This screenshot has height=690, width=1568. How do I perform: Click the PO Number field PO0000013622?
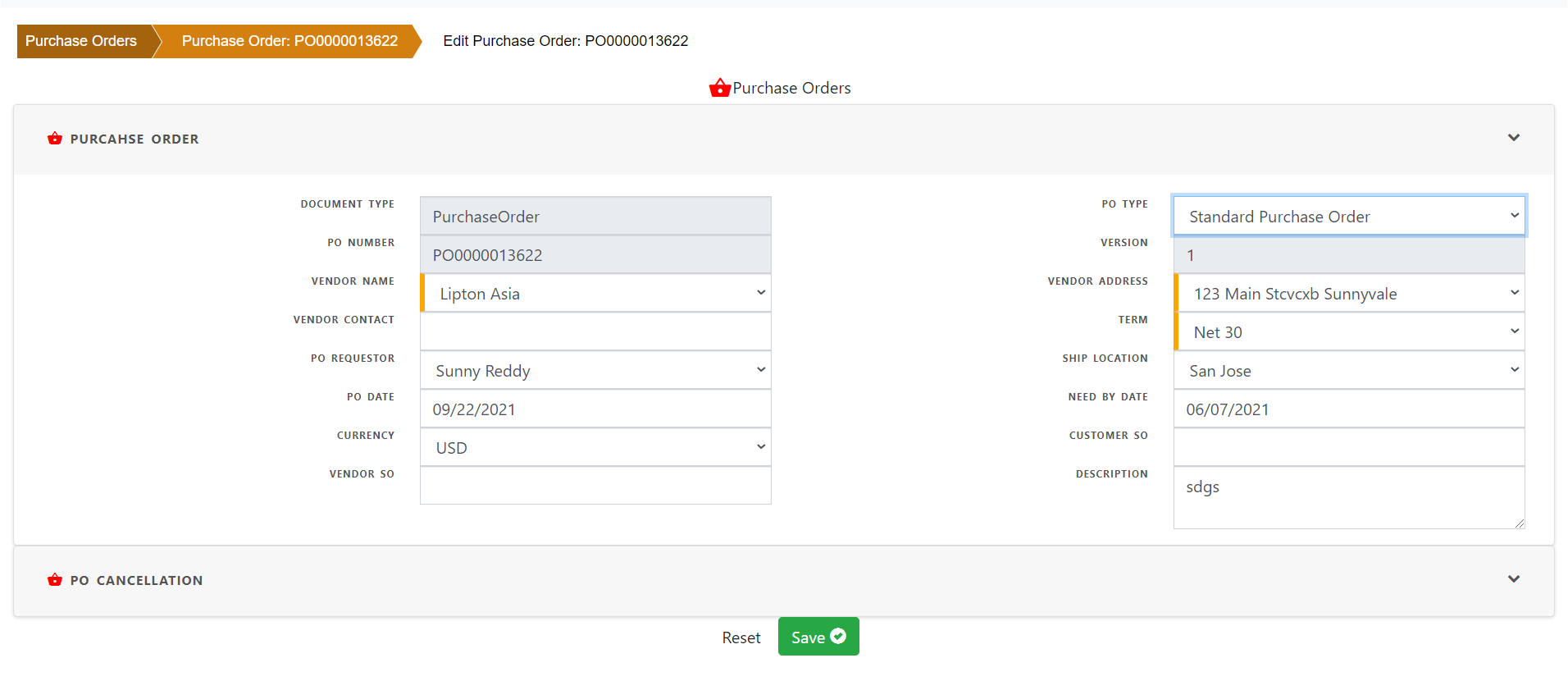[596, 254]
